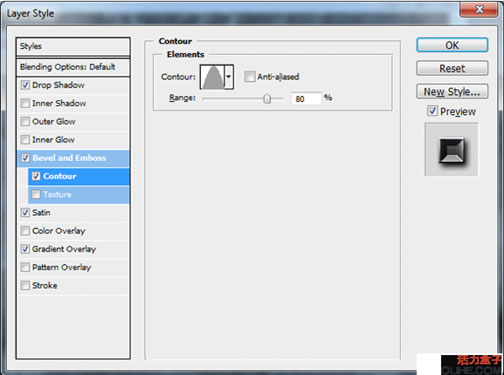
Task: Uncheck the Contour sub-effect checkbox
Action: [36, 176]
